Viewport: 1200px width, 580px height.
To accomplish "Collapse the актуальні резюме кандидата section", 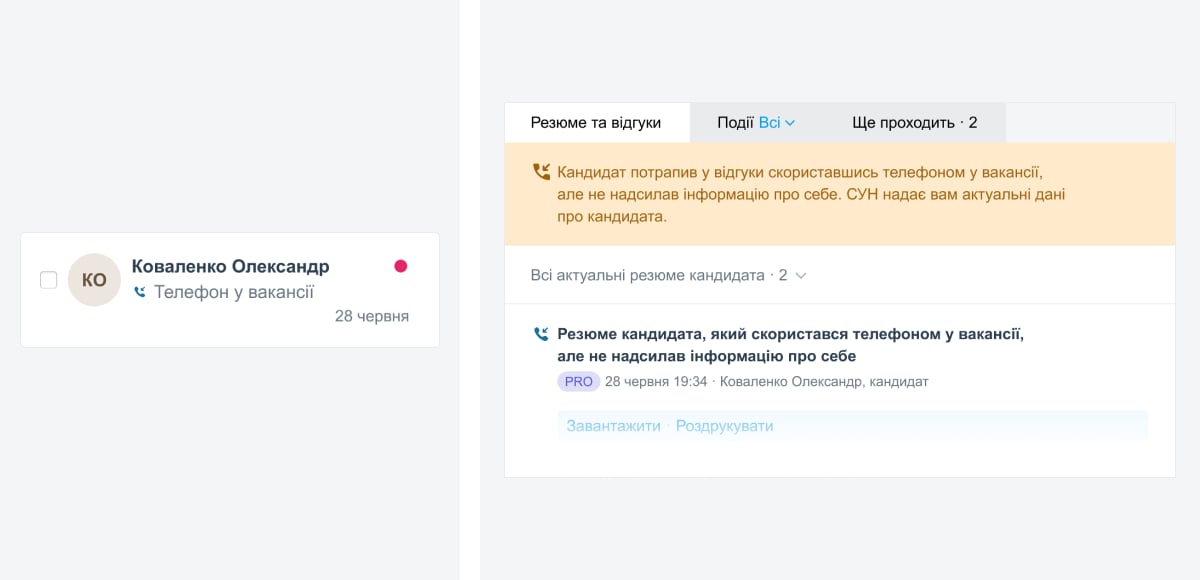I will pos(800,274).
